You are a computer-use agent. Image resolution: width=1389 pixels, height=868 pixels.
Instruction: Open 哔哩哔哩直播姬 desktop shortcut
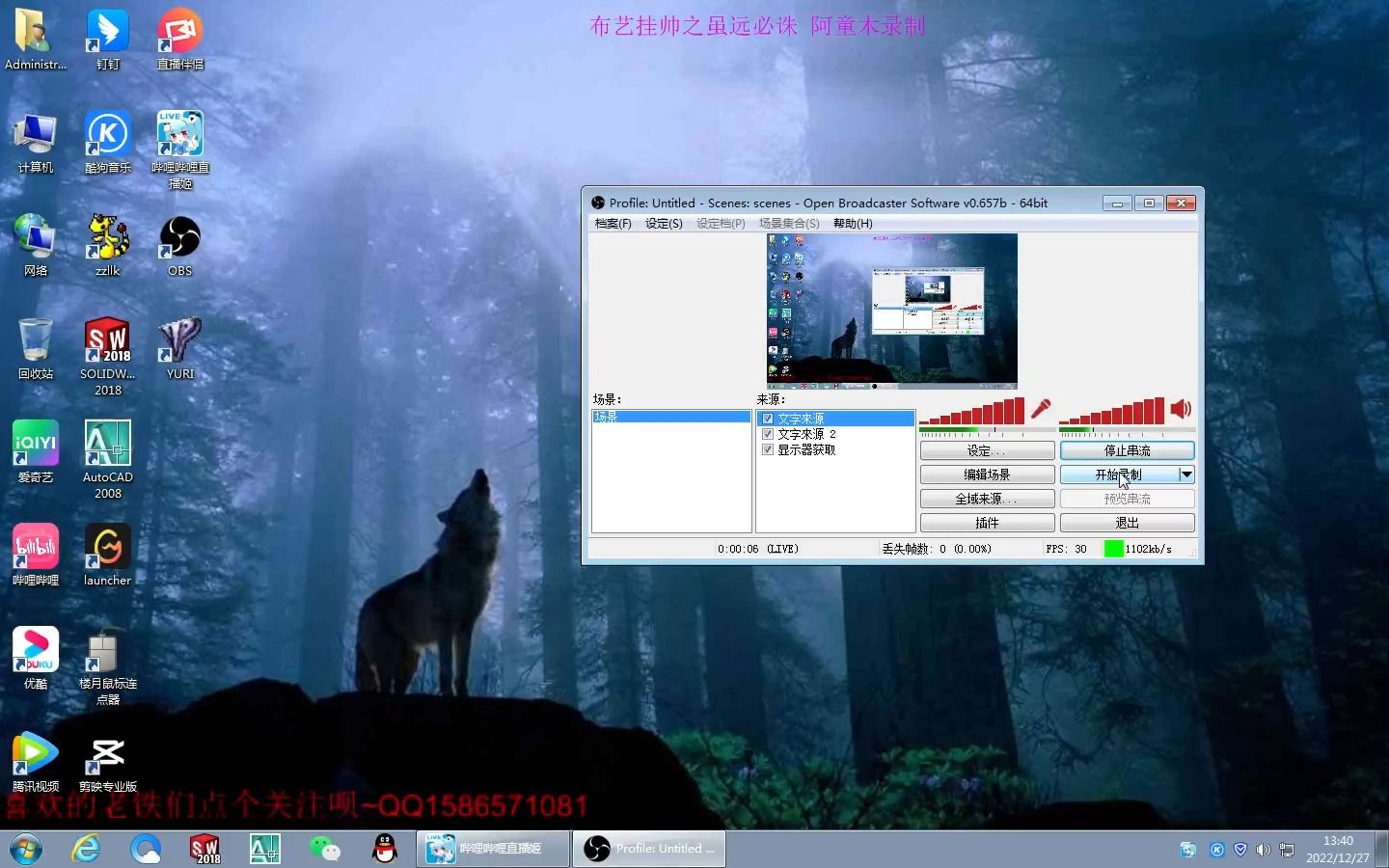click(180, 150)
